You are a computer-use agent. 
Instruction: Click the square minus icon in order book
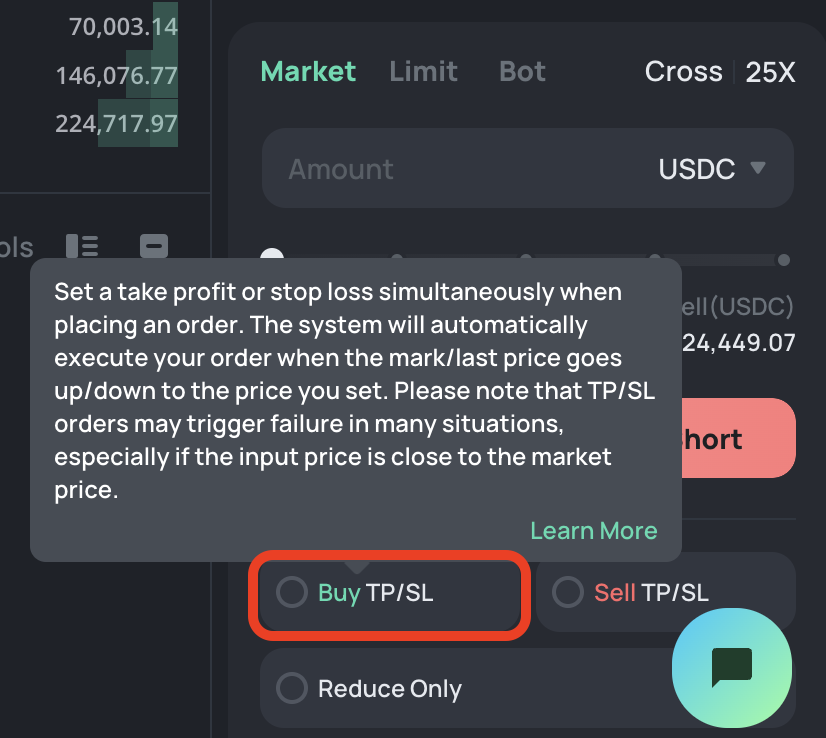tap(153, 246)
